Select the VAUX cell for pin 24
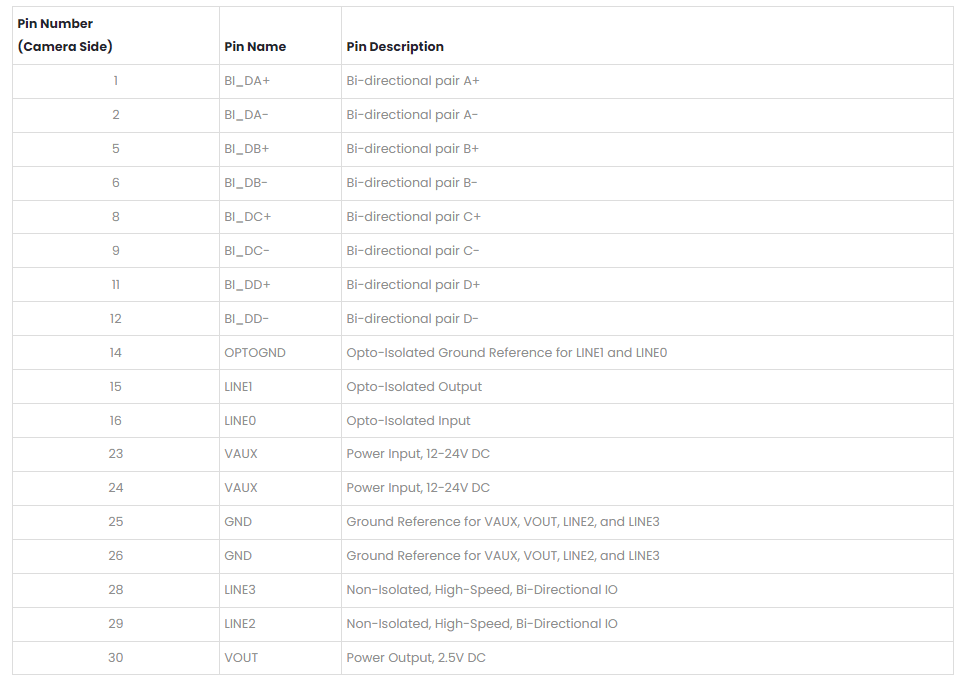The width and height of the screenshot is (962, 681). [x=241, y=488]
